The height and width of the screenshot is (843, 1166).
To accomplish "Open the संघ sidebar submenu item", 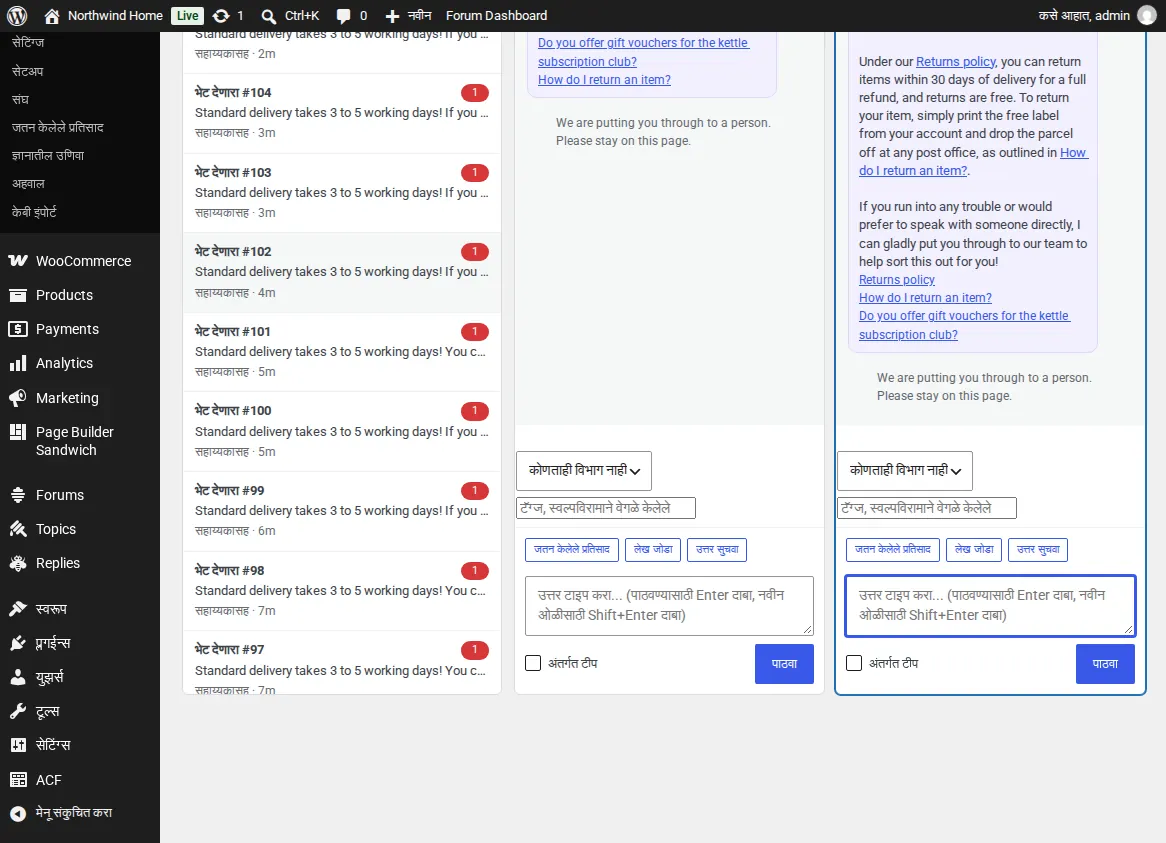I will 20,99.
